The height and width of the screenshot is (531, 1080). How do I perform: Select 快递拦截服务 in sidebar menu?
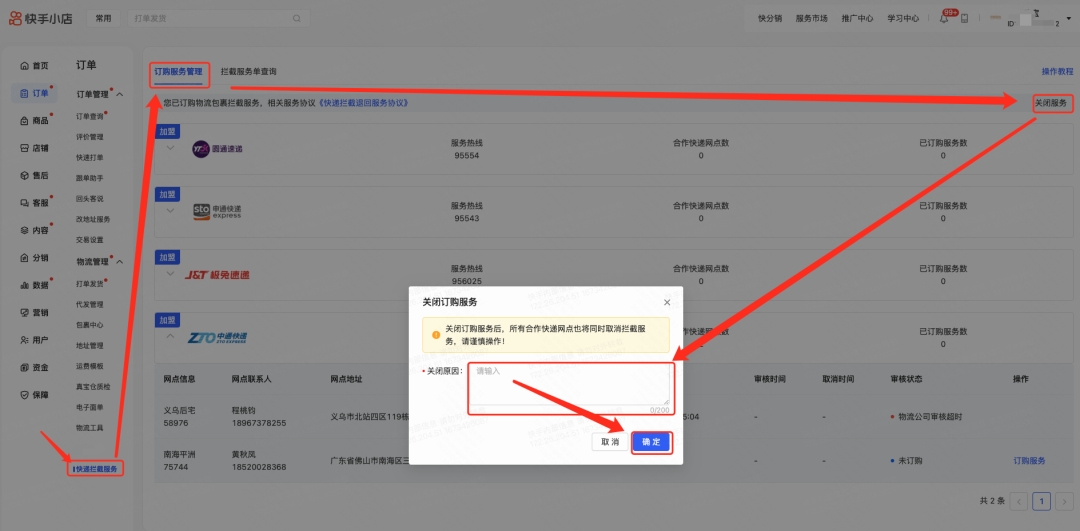point(96,468)
